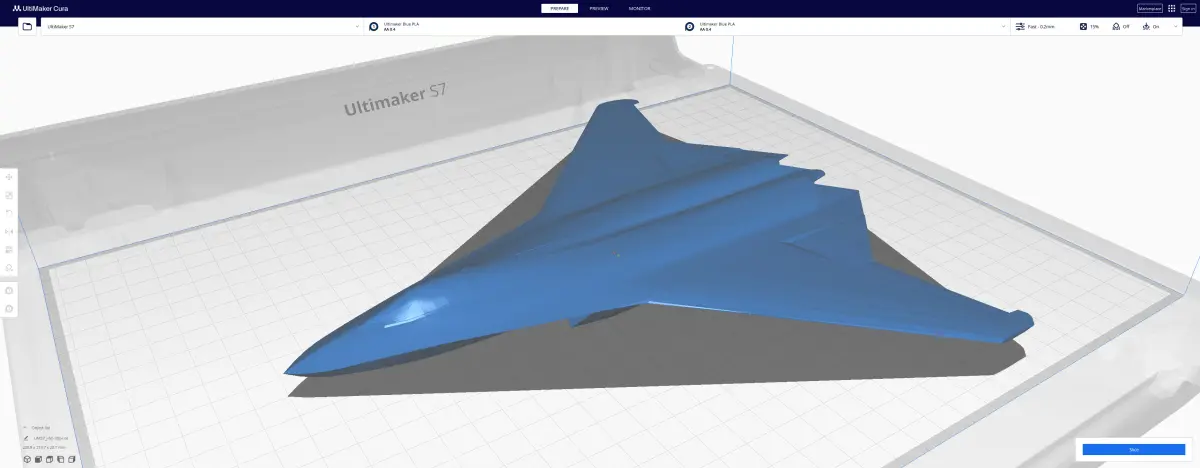
Task: Click the first extruder button in left toolbar
Action: click(9, 290)
